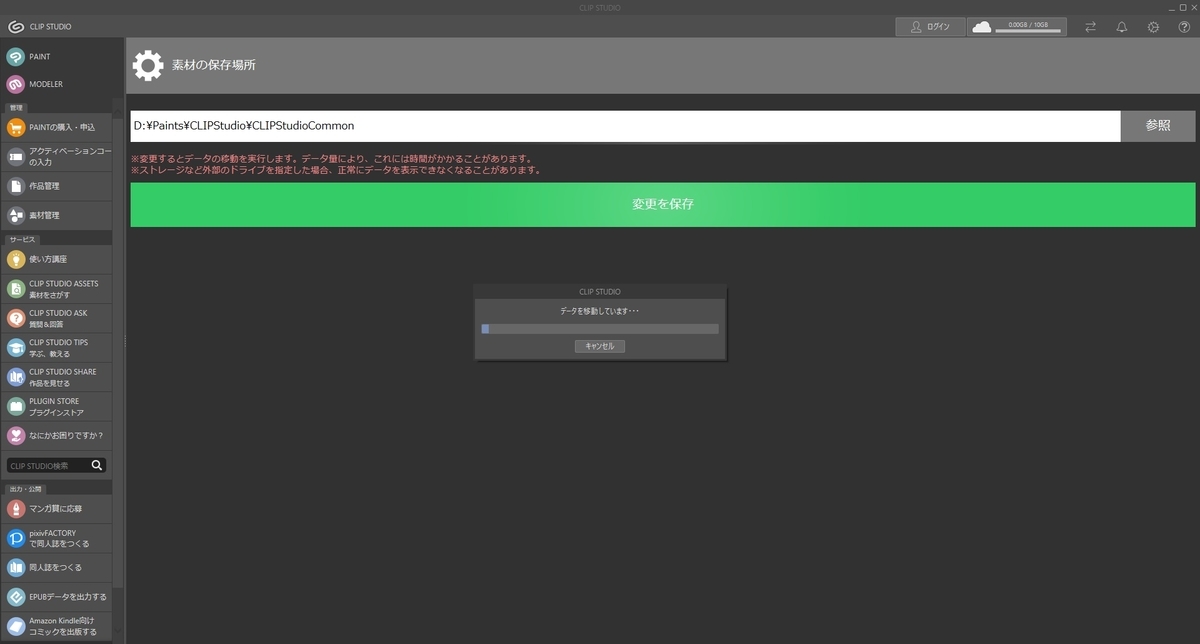Open CLIP STUDIO SHARE icon
The height and width of the screenshot is (644, 1200).
click(16, 377)
